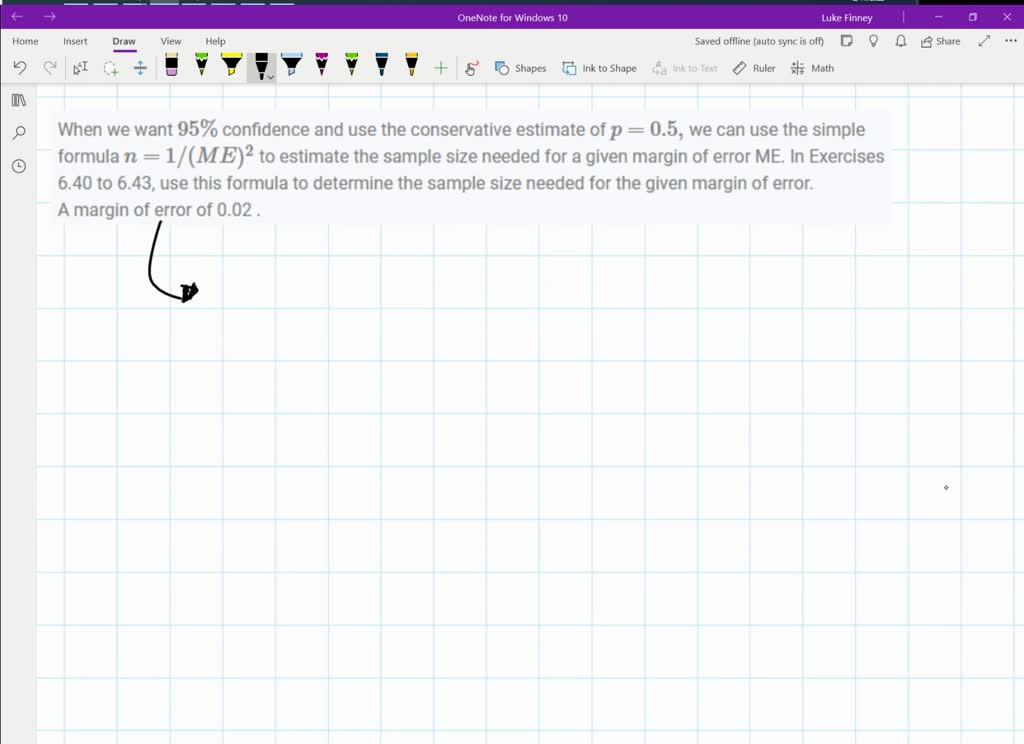The image size is (1024, 744).
Task: Click the Undo arrow
Action: coord(20,68)
